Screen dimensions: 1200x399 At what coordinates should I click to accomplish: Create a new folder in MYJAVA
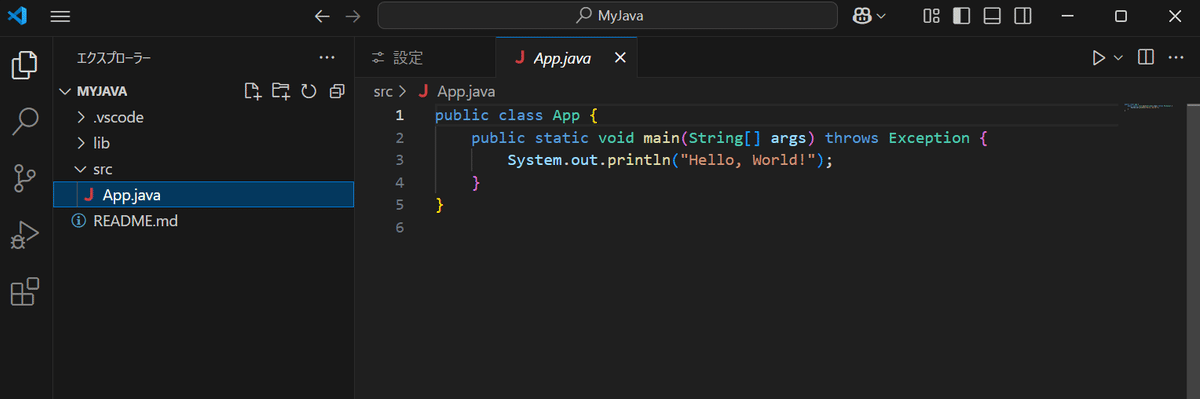point(281,91)
